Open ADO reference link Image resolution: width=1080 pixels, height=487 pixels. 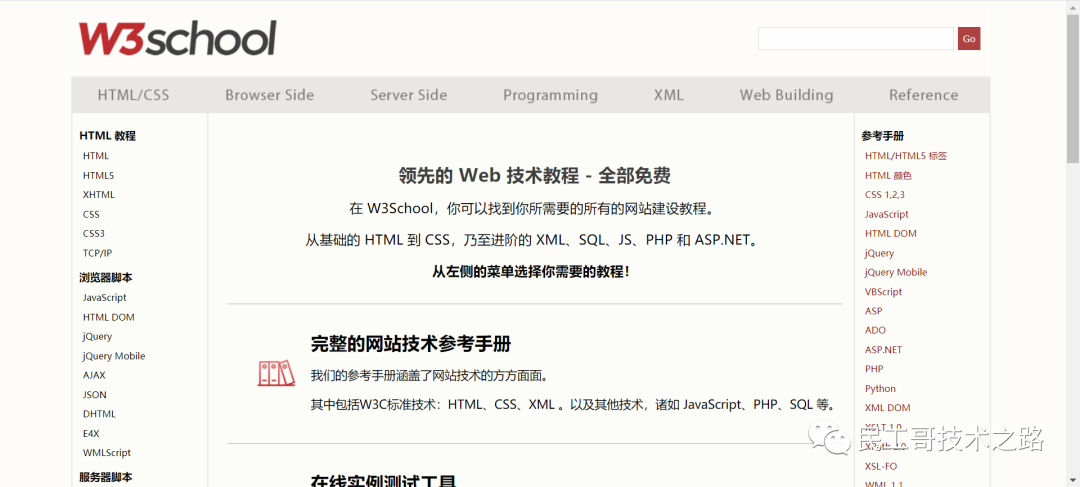point(875,330)
